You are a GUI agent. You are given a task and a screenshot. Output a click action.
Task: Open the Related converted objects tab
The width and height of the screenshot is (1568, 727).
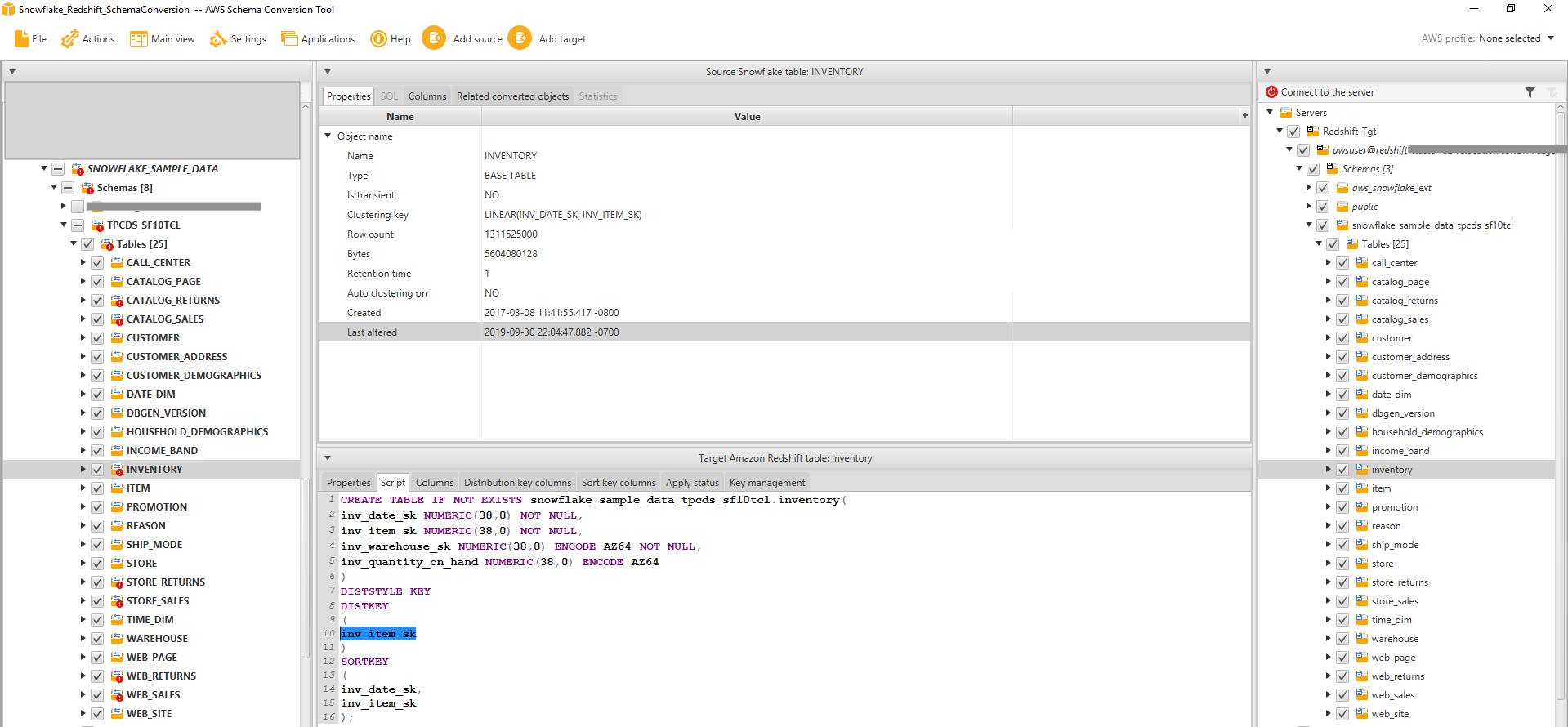click(x=512, y=96)
